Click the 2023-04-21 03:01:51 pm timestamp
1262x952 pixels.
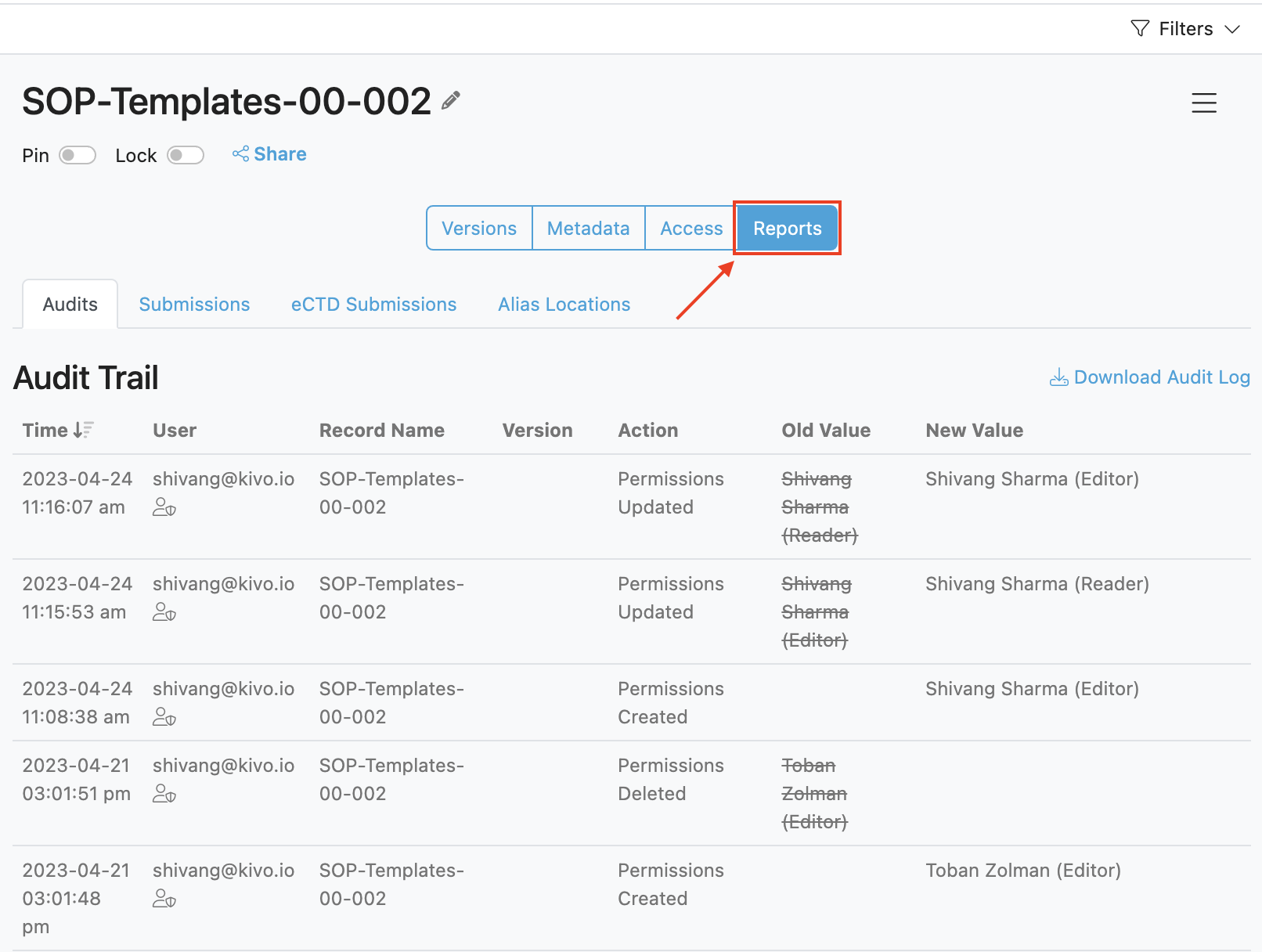(77, 779)
